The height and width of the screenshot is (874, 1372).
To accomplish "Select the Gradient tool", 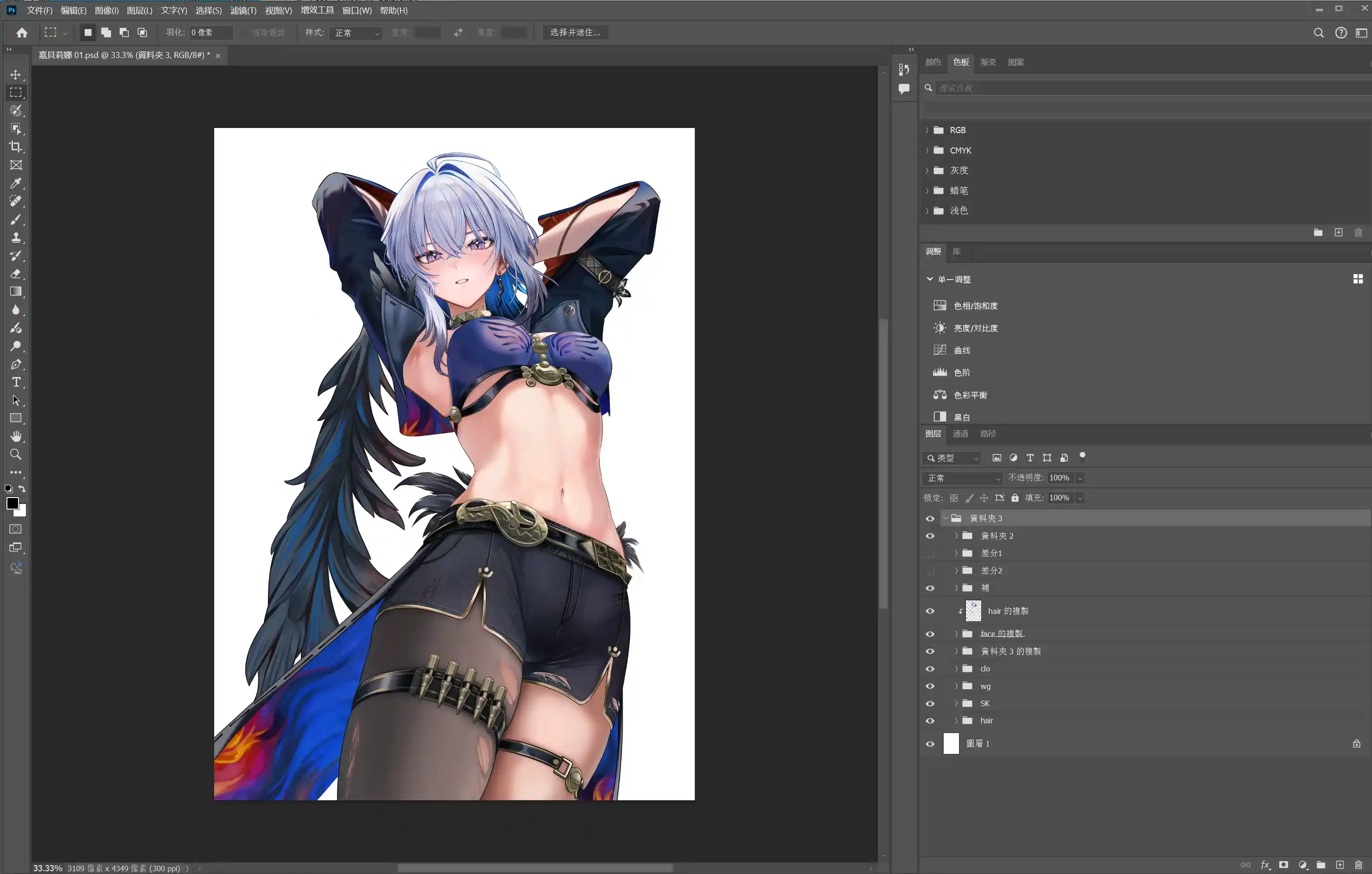I will 15,292.
